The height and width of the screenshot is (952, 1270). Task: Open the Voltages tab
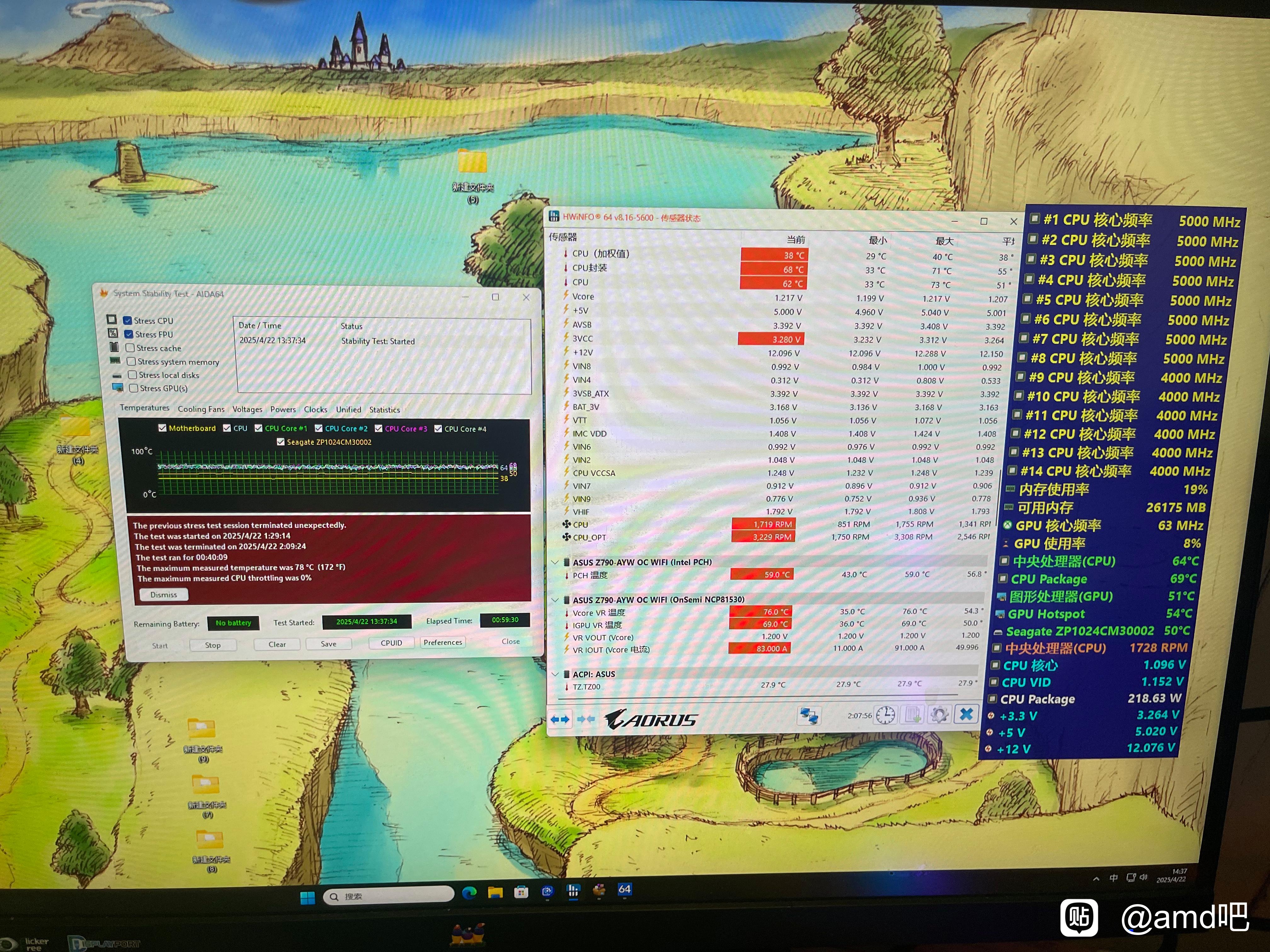coord(248,409)
